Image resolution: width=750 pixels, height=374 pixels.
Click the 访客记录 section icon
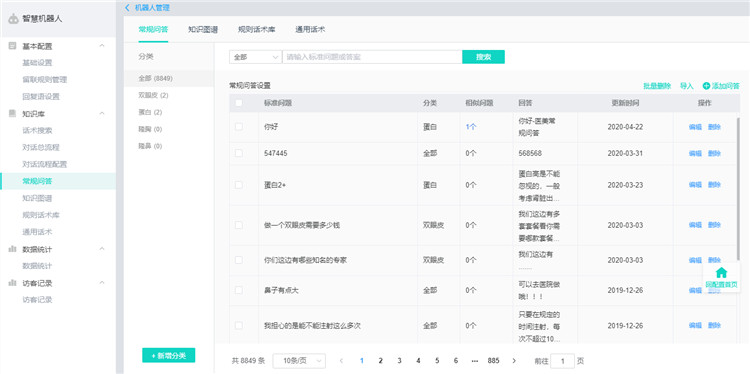(x=12, y=283)
